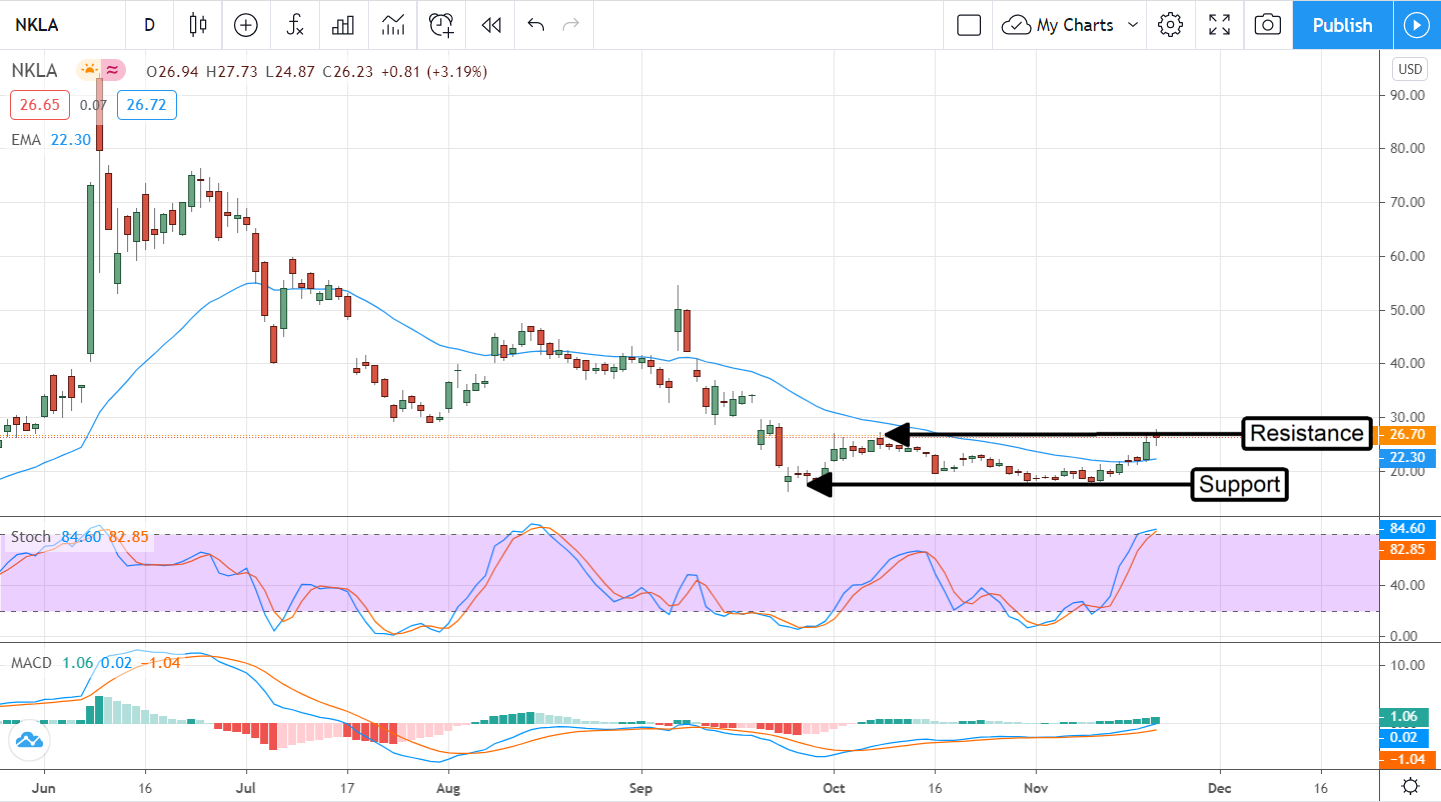Redo the chart action
The width and height of the screenshot is (1441, 802).
pyautogui.click(x=571, y=25)
